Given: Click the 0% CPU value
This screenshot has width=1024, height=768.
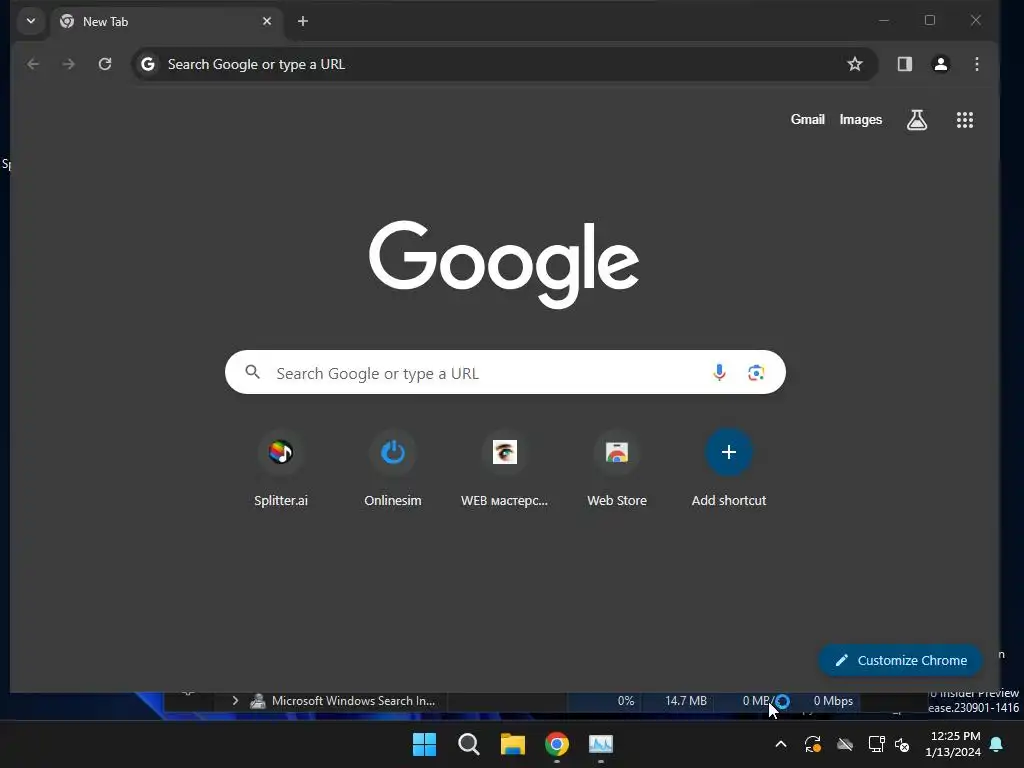Looking at the screenshot, I should (x=626, y=701).
